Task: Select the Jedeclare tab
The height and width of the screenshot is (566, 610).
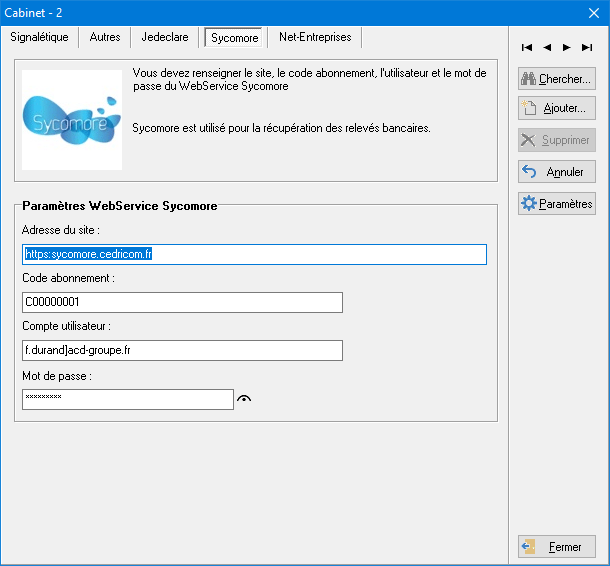Action: pos(165,37)
